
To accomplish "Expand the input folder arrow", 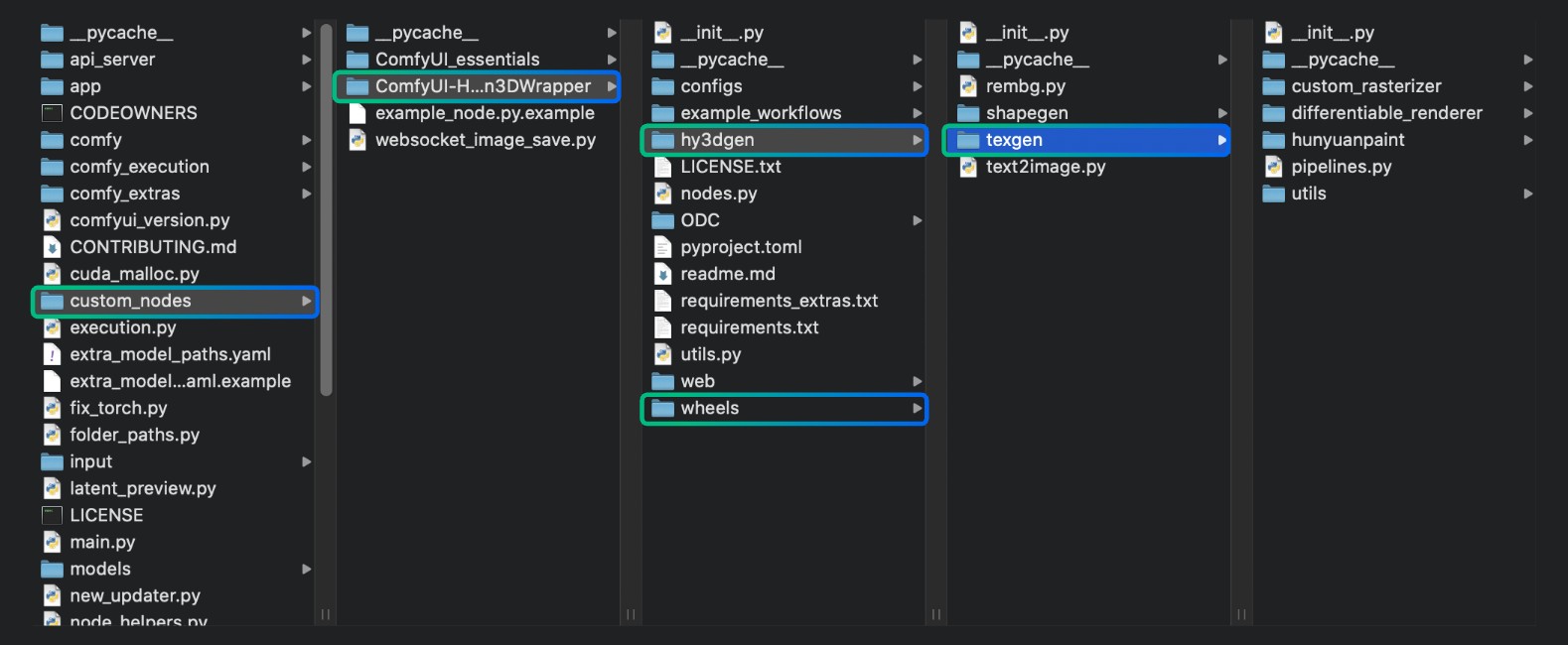I will pos(307,461).
